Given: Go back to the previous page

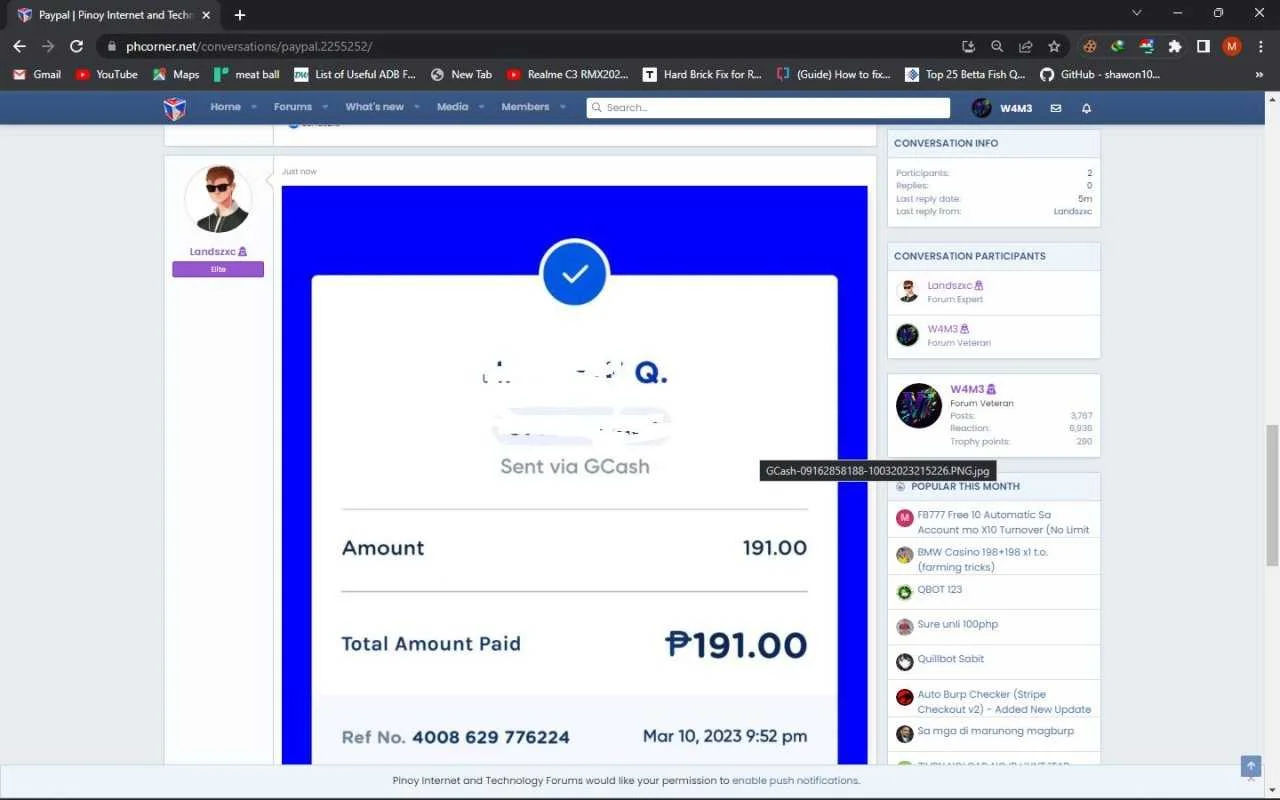Looking at the screenshot, I should coord(19,46).
